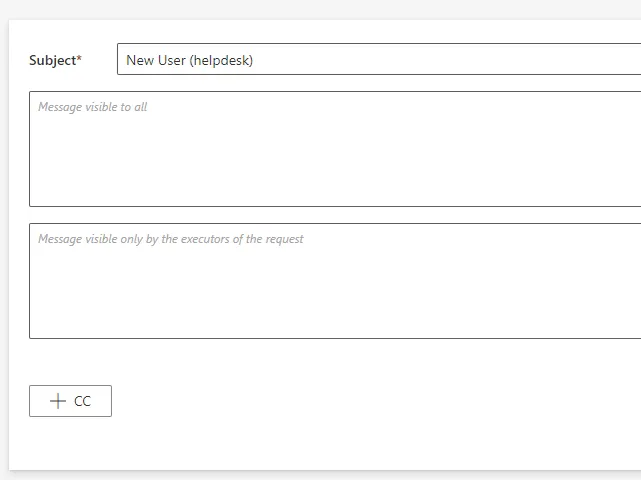
Task: Focus the 'Message visible to all' text area
Action: (335, 149)
